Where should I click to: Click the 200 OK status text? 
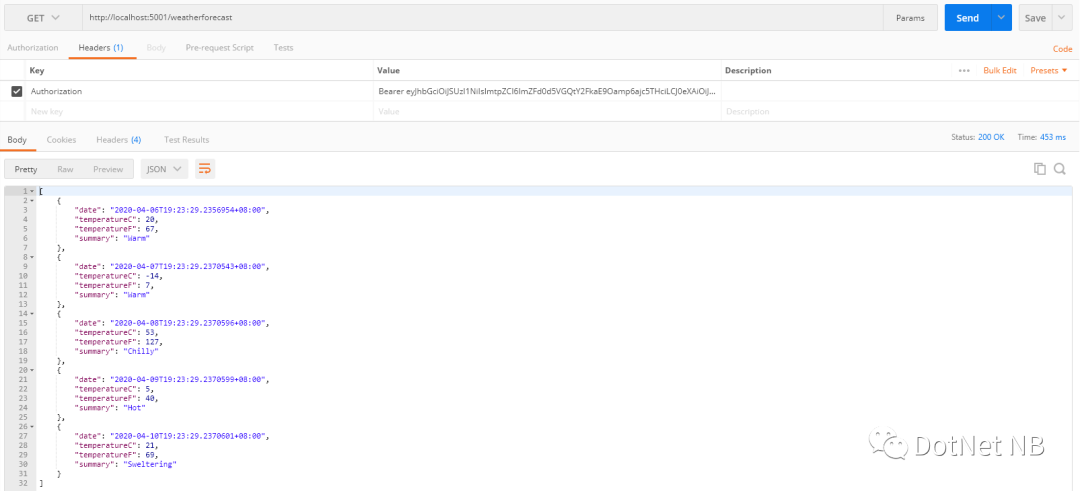pos(991,137)
